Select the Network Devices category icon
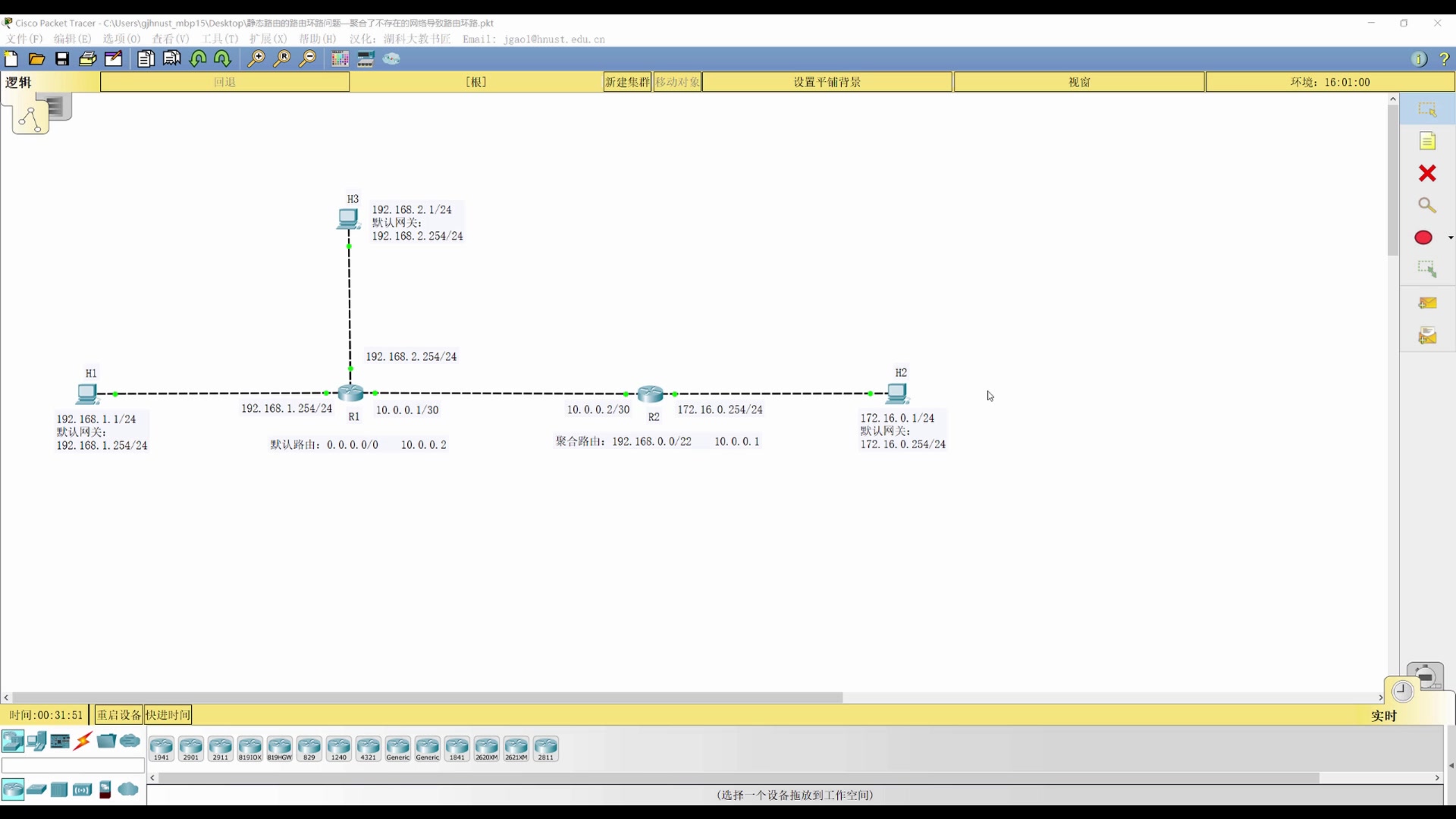The height and width of the screenshot is (819, 1456). pyautogui.click(x=13, y=741)
